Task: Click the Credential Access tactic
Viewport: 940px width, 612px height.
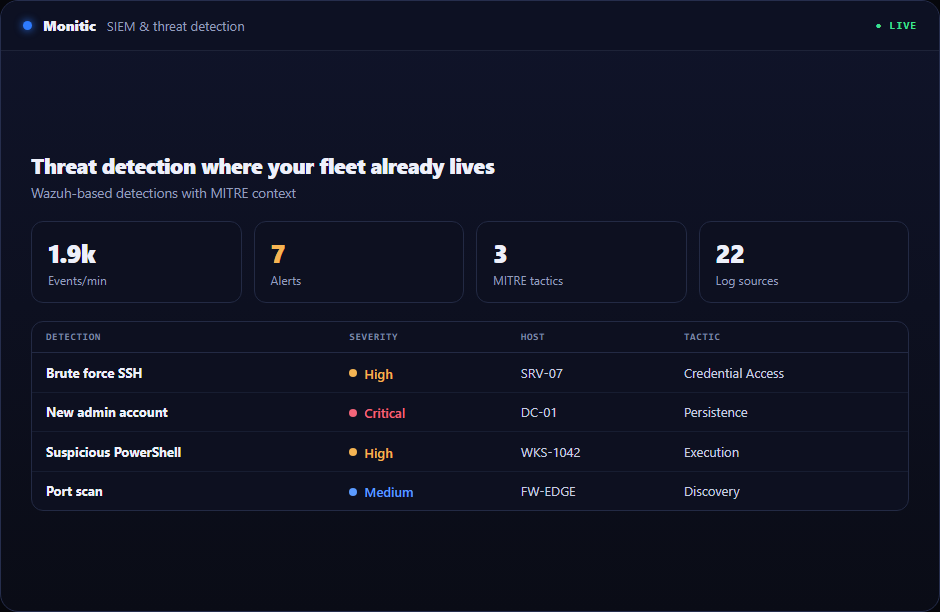Action: click(734, 373)
